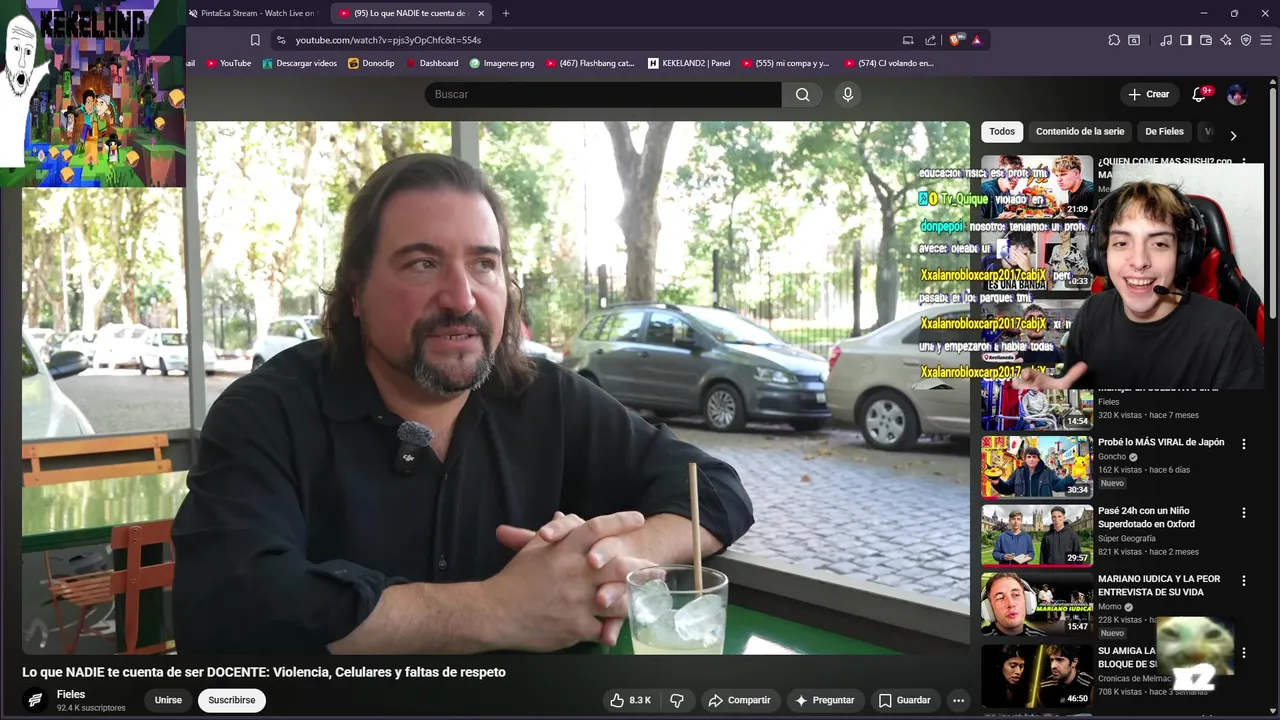The height and width of the screenshot is (720, 1280).
Task: Open the Donoclip bookmark
Action: coord(371,63)
